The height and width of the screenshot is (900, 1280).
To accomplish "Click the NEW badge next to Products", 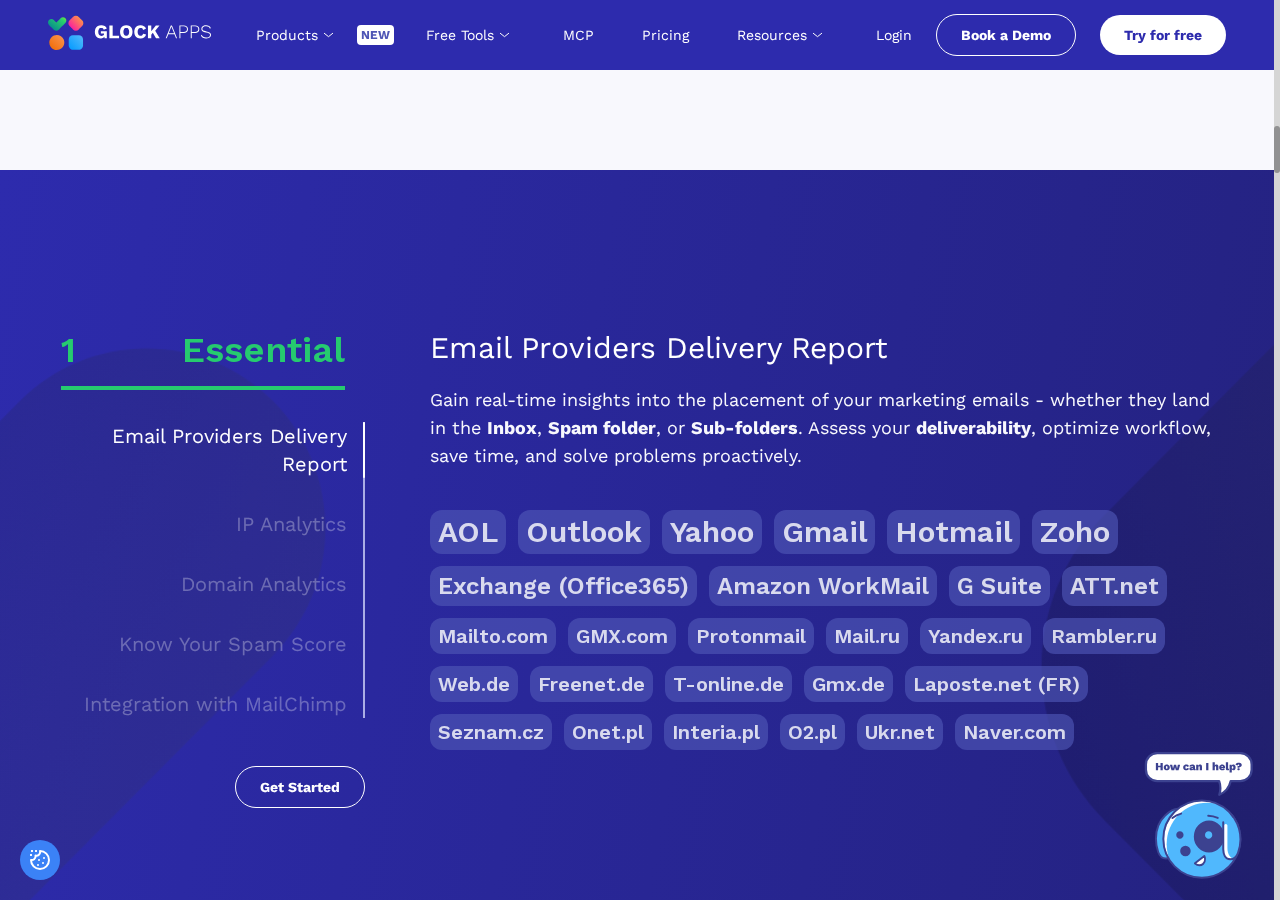I will [375, 35].
